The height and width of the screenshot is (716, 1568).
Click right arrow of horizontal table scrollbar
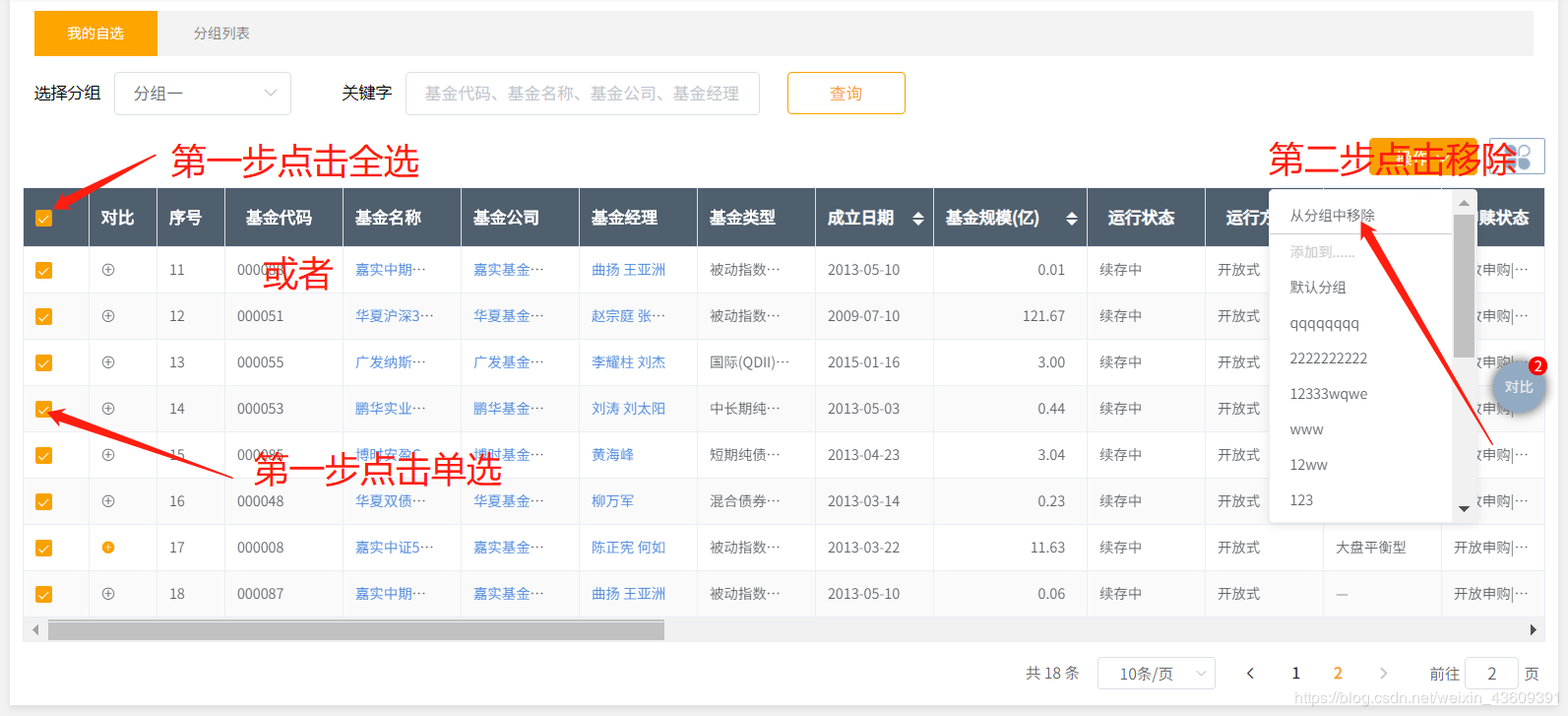coord(1533,629)
